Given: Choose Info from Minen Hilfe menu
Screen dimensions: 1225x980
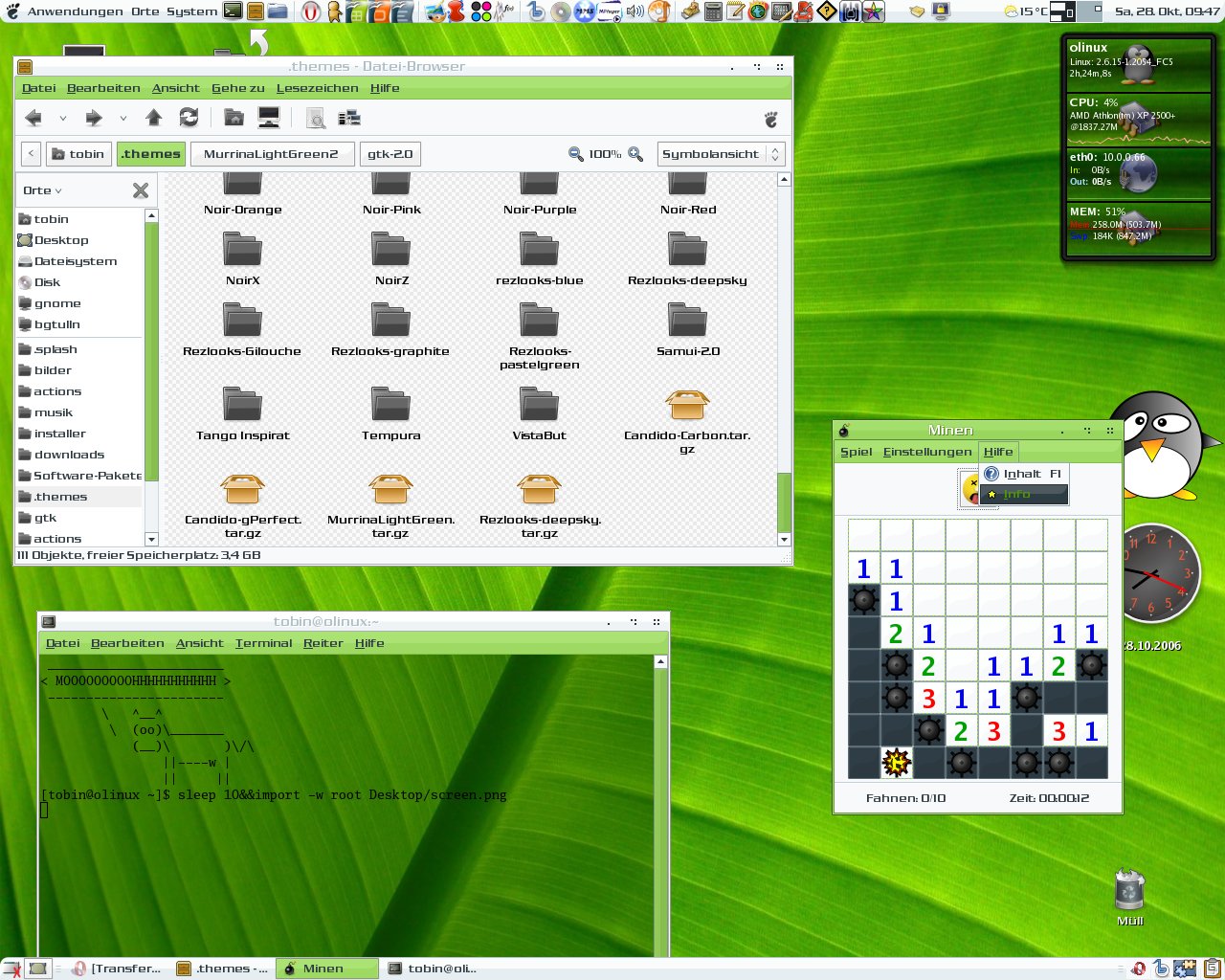Looking at the screenshot, I should (x=1024, y=494).
